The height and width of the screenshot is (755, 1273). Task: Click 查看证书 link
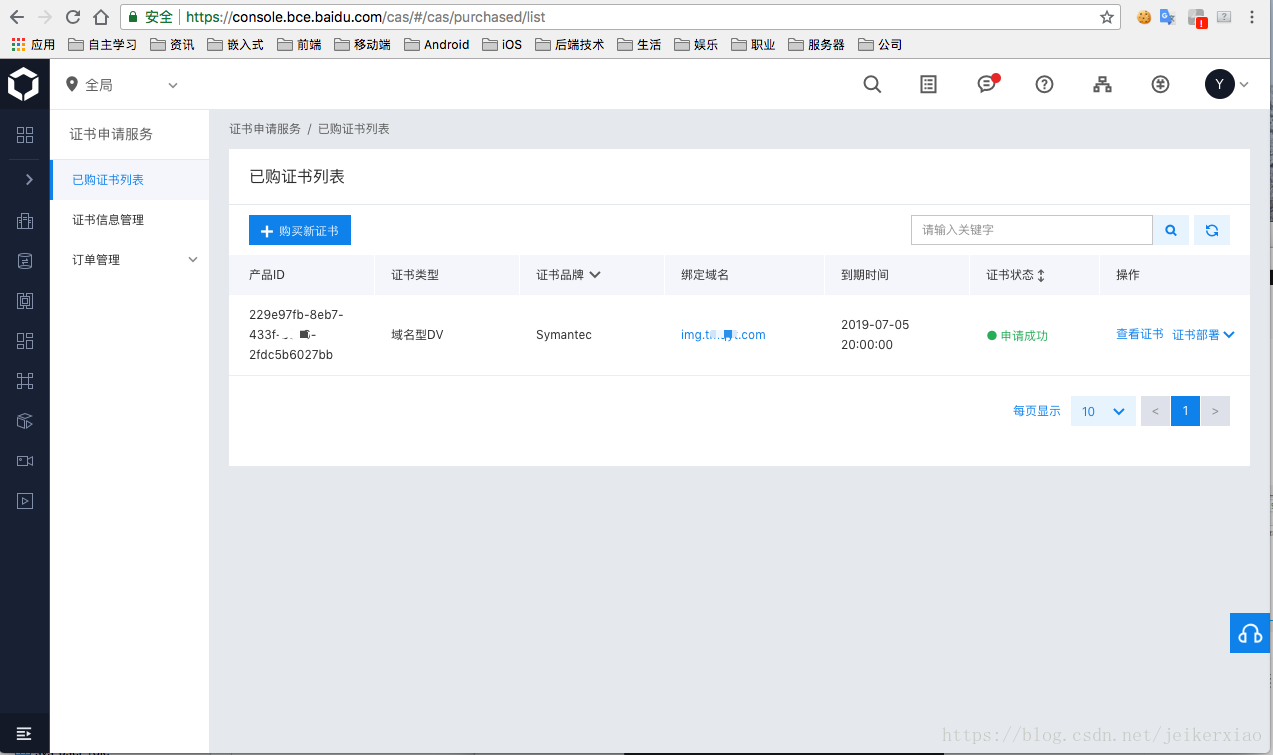[1140, 335]
